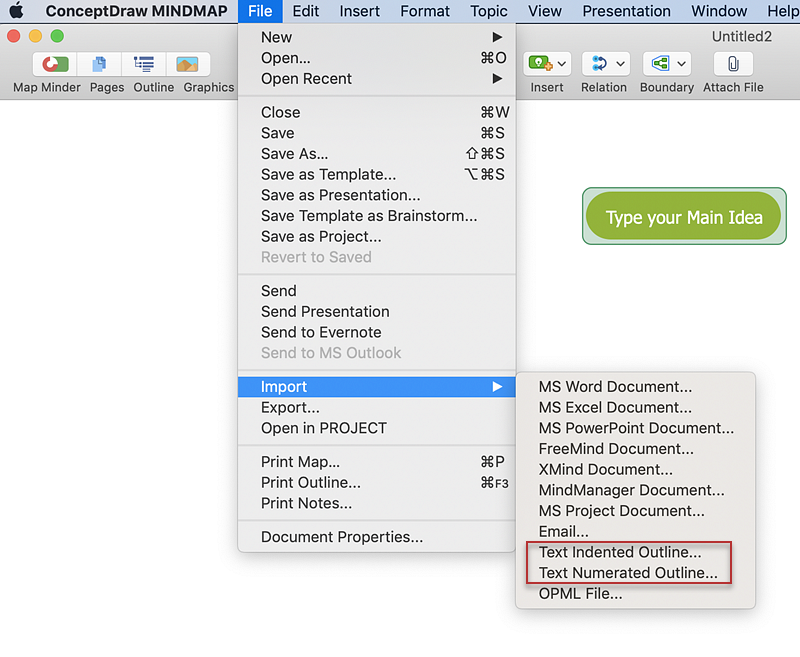Click the Insert topic toolbar icon
The height and width of the screenshot is (657, 800).
coord(540,64)
